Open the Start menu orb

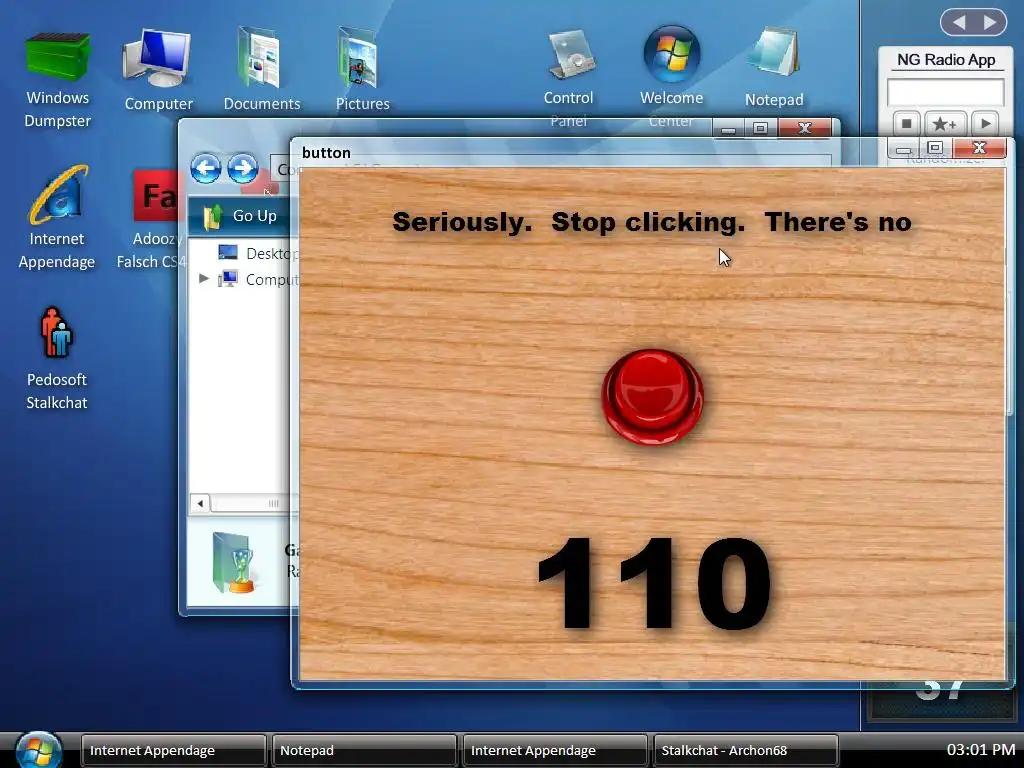click(38, 750)
